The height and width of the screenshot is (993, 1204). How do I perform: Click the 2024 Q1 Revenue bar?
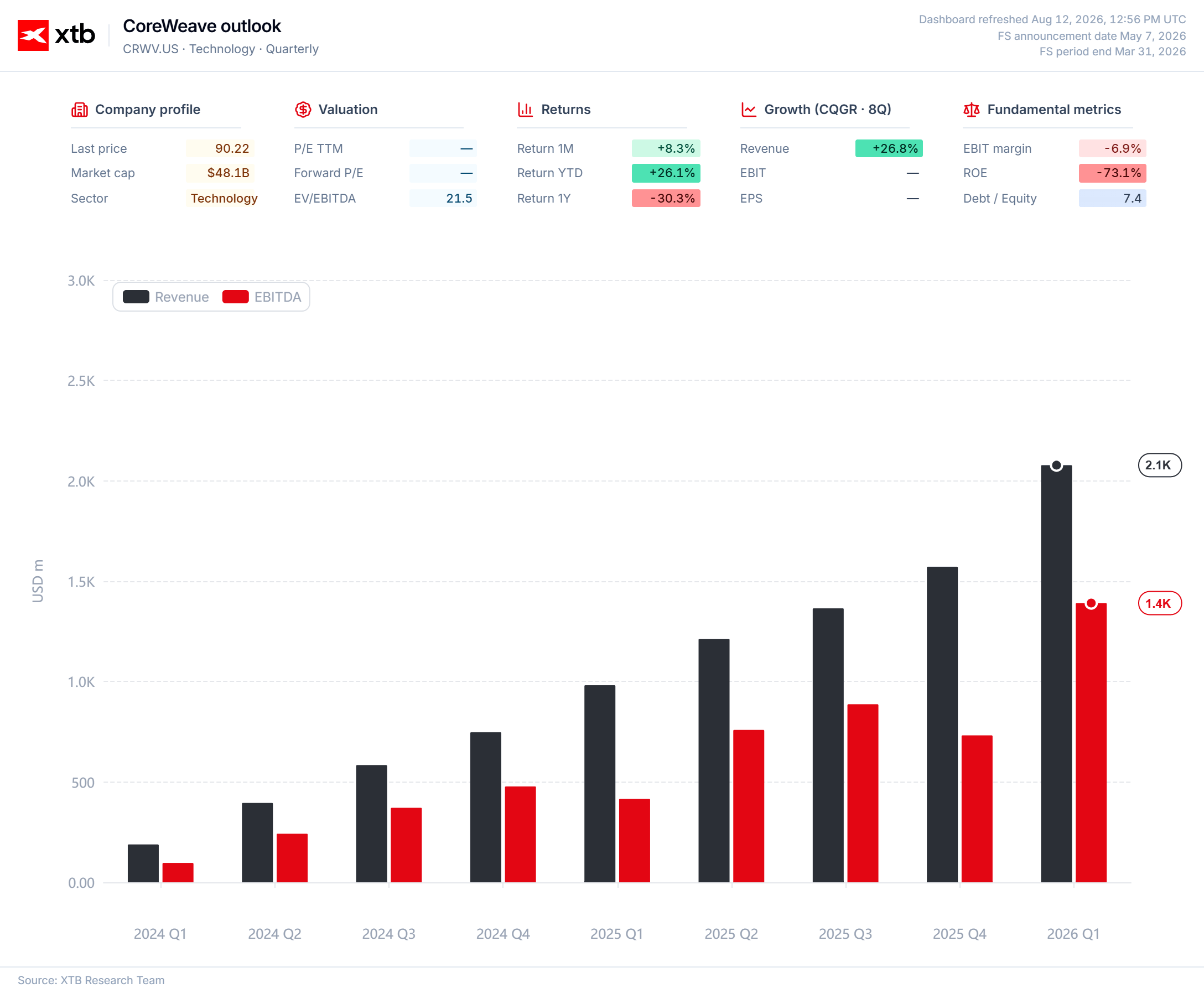point(143,863)
